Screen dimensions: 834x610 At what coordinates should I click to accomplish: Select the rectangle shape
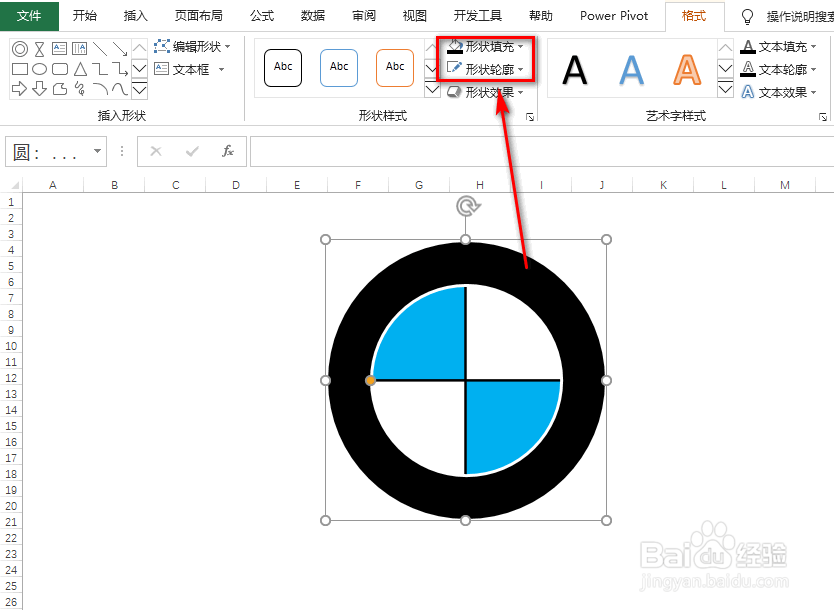point(20,69)
